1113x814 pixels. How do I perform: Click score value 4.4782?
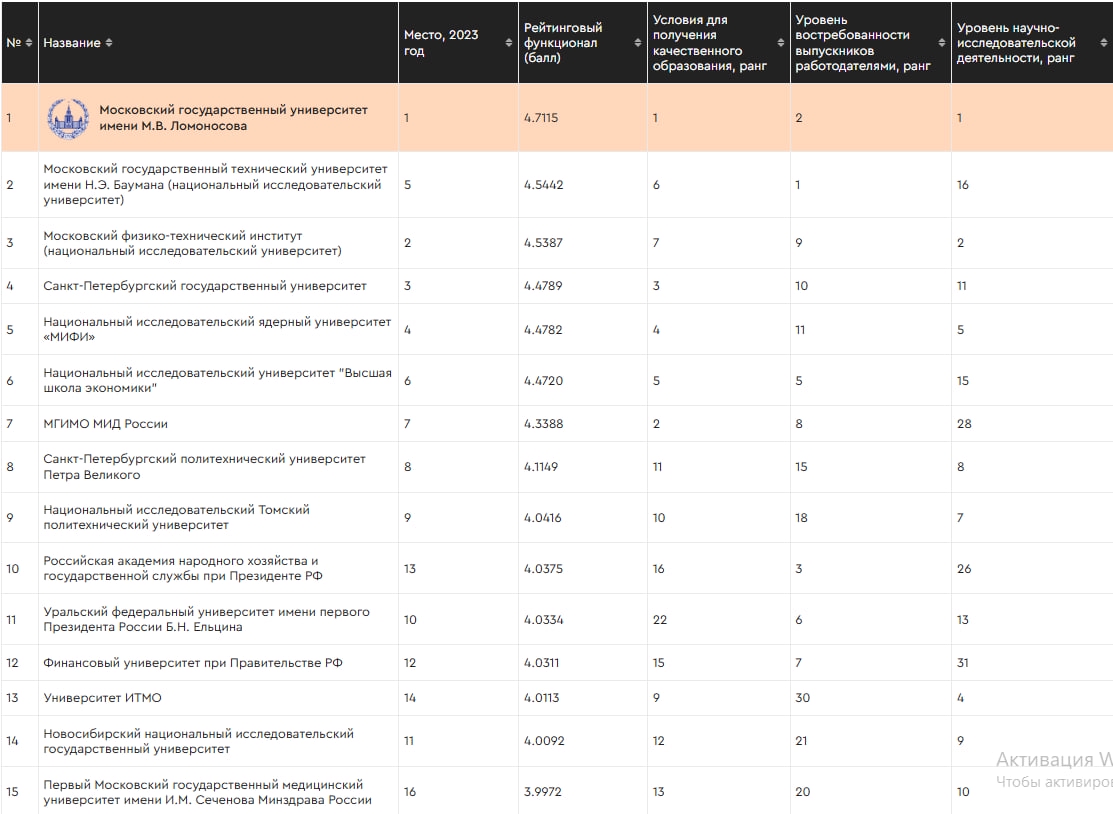click(x=543, y=329)
